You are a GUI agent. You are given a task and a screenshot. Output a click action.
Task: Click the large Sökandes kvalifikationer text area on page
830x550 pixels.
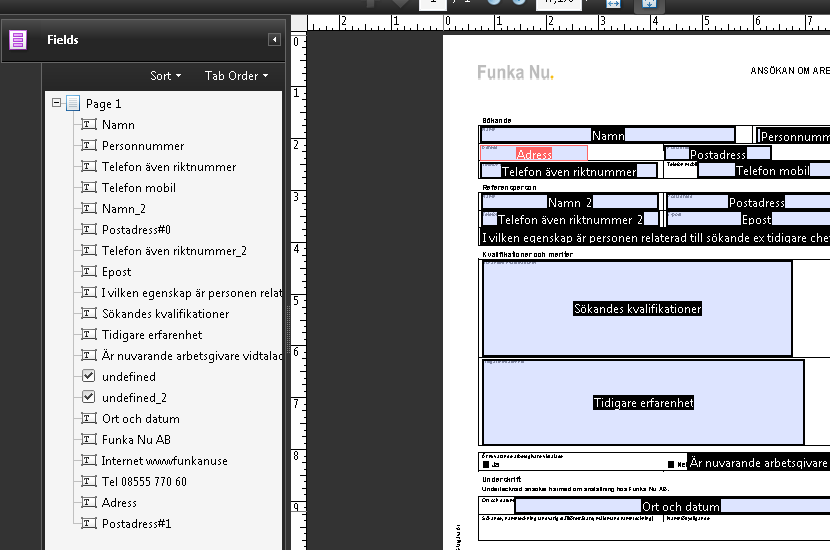(x=637, y=309)
